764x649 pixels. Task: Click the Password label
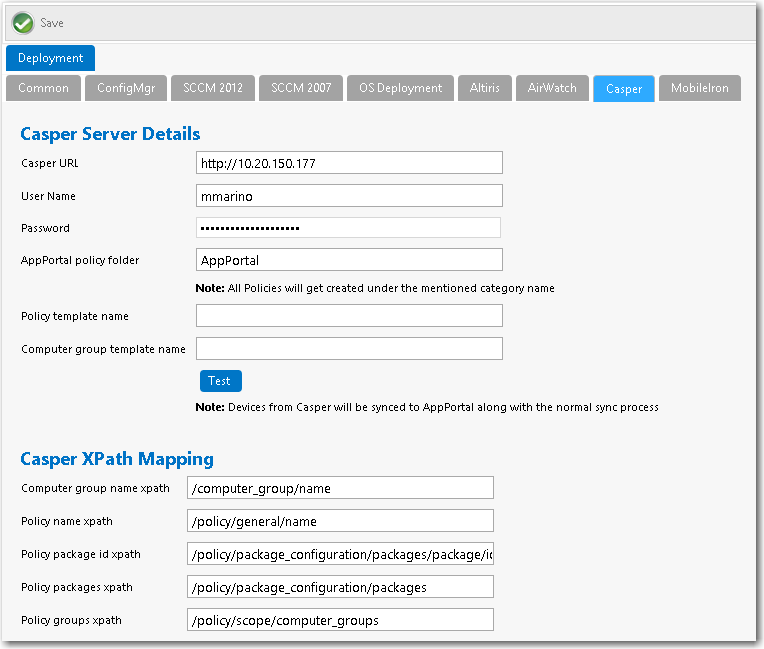45,229
